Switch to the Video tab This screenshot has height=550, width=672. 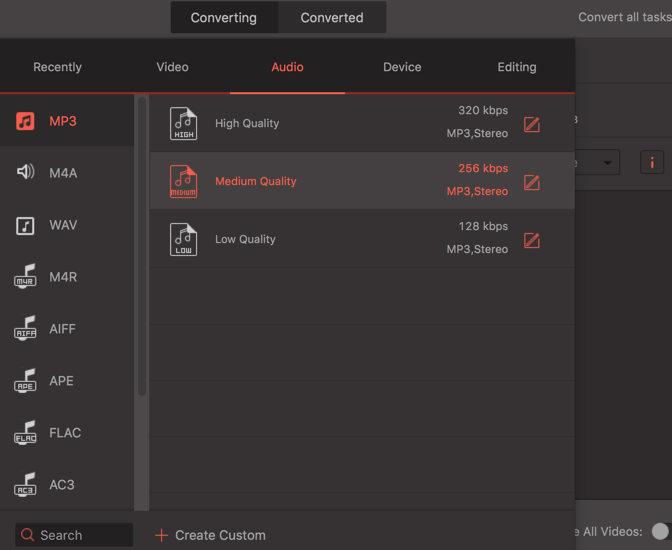point(172,67)
